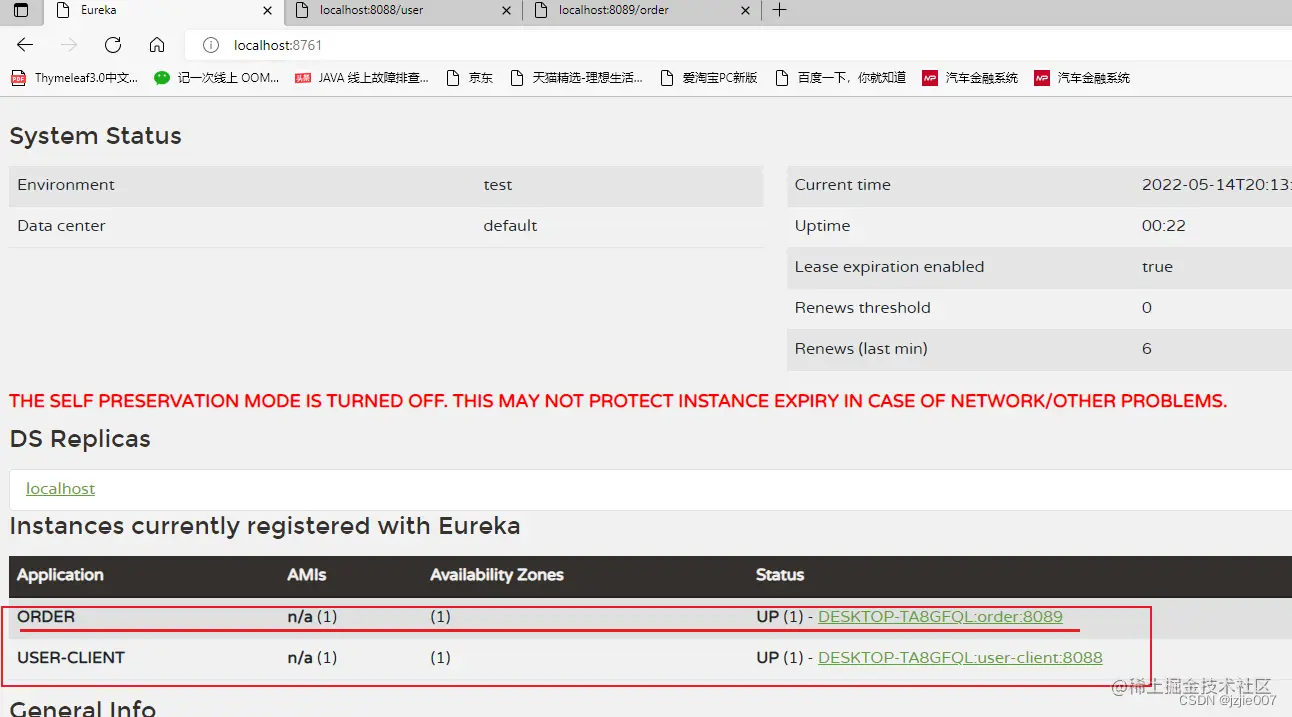Open the localhost DS replica link
This screenshot has height=717, width=1292.
click(61, 489)
